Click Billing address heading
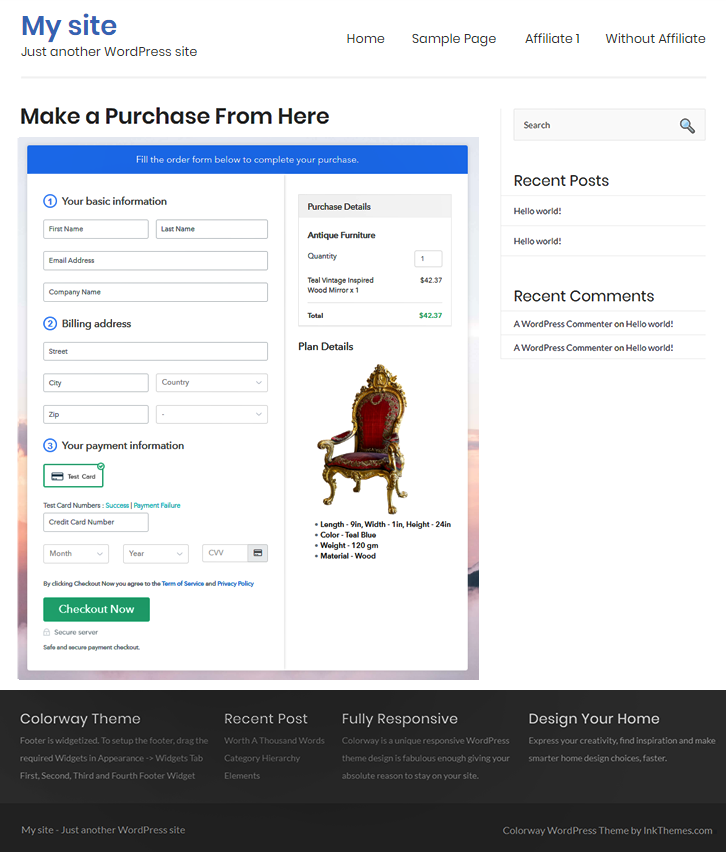The height and width of the screenshot is (852, 726). [96, 324]
